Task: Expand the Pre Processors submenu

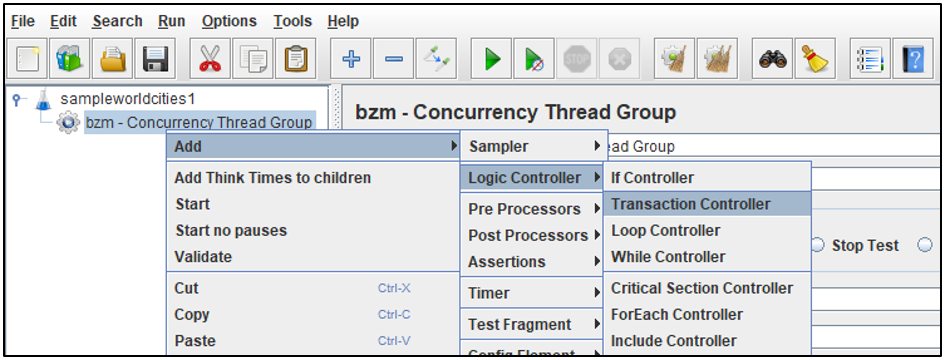Action: click(533, 209)
